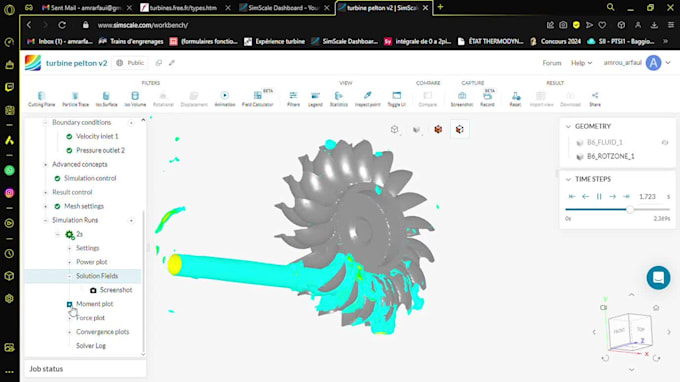Select the translucent cube render mode icon

coord(416,129)
